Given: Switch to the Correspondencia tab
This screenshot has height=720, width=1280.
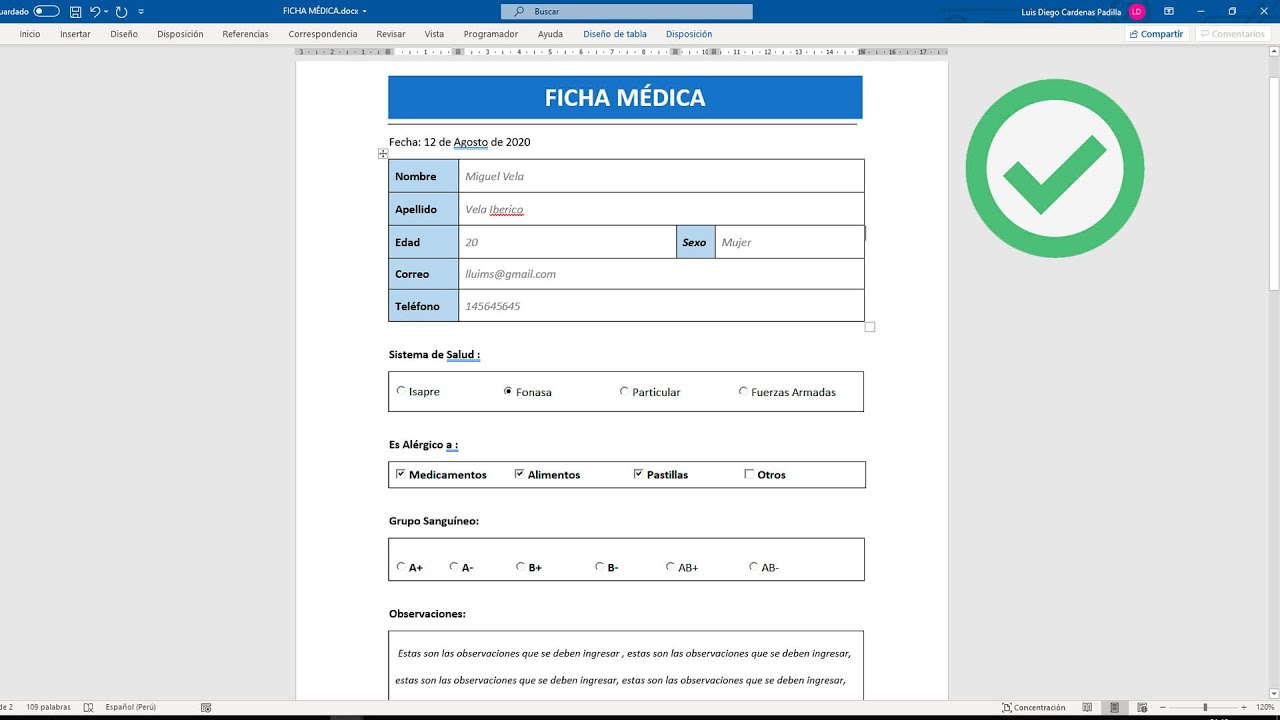Looking at the screenshot, I should coord(322,33).
